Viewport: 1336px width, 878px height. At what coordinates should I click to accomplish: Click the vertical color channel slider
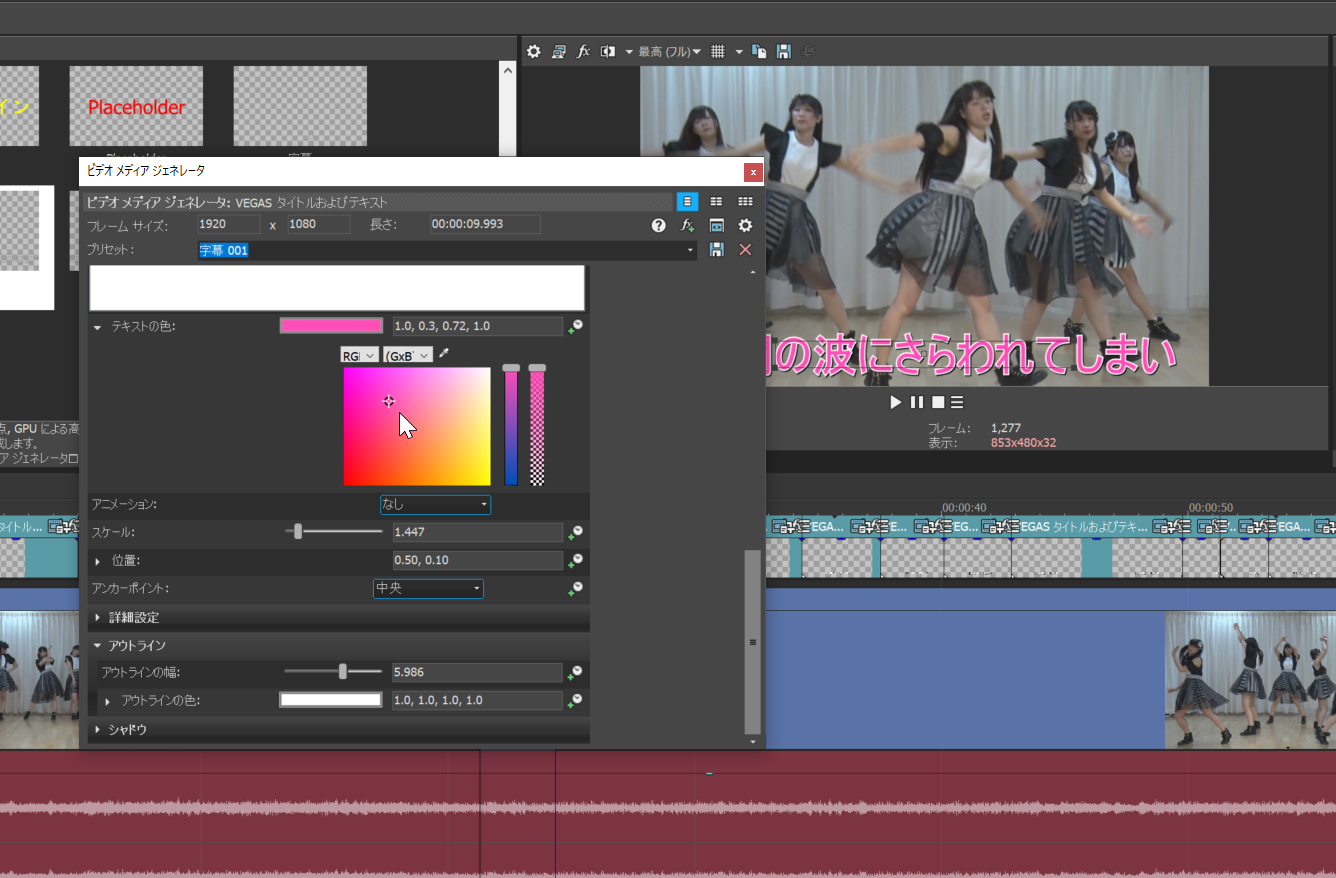click(511, 425)
